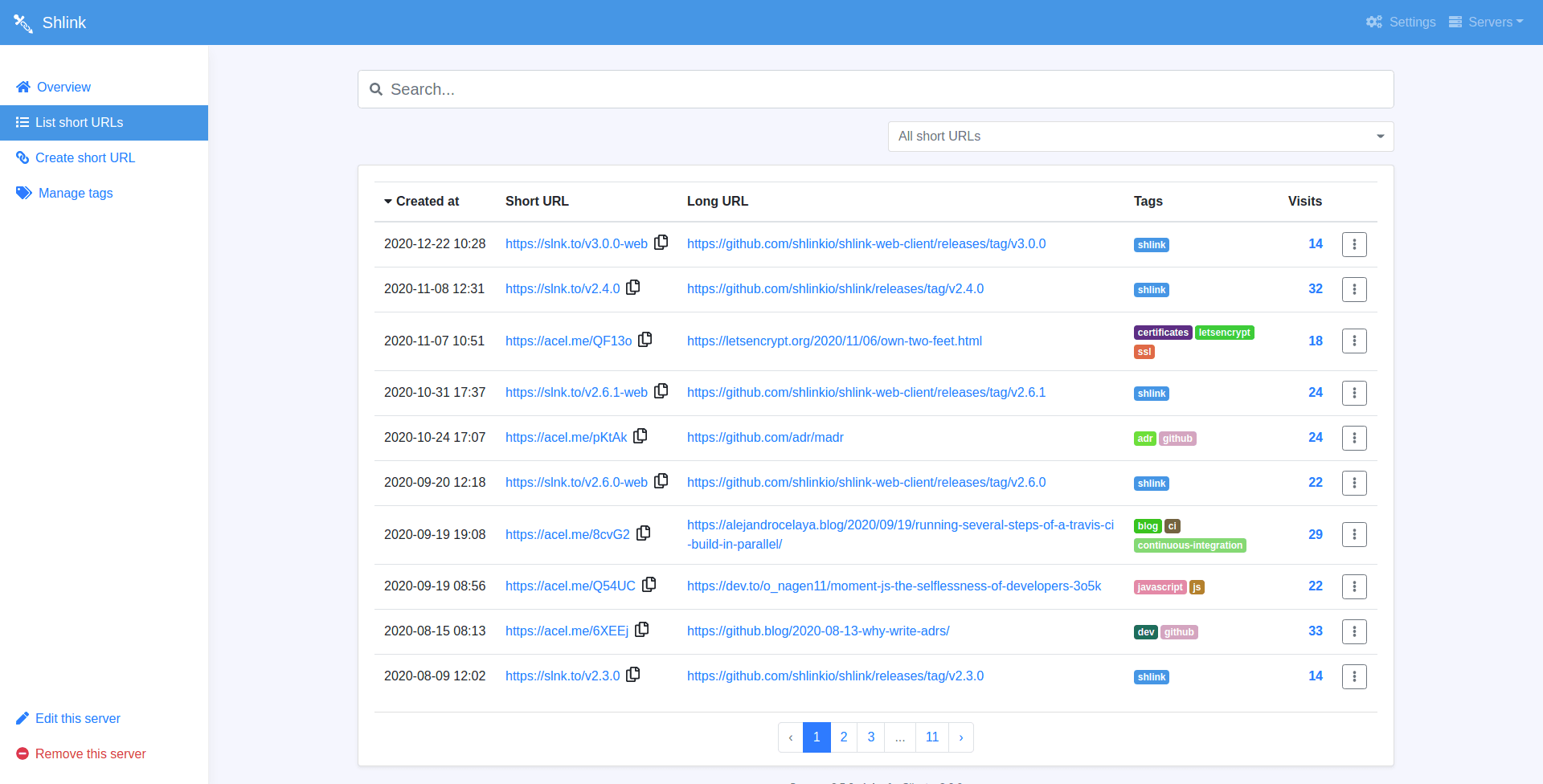
Task: Open Settings via the gear icon
Action: pyautogui.click(x=1373, y=22)
